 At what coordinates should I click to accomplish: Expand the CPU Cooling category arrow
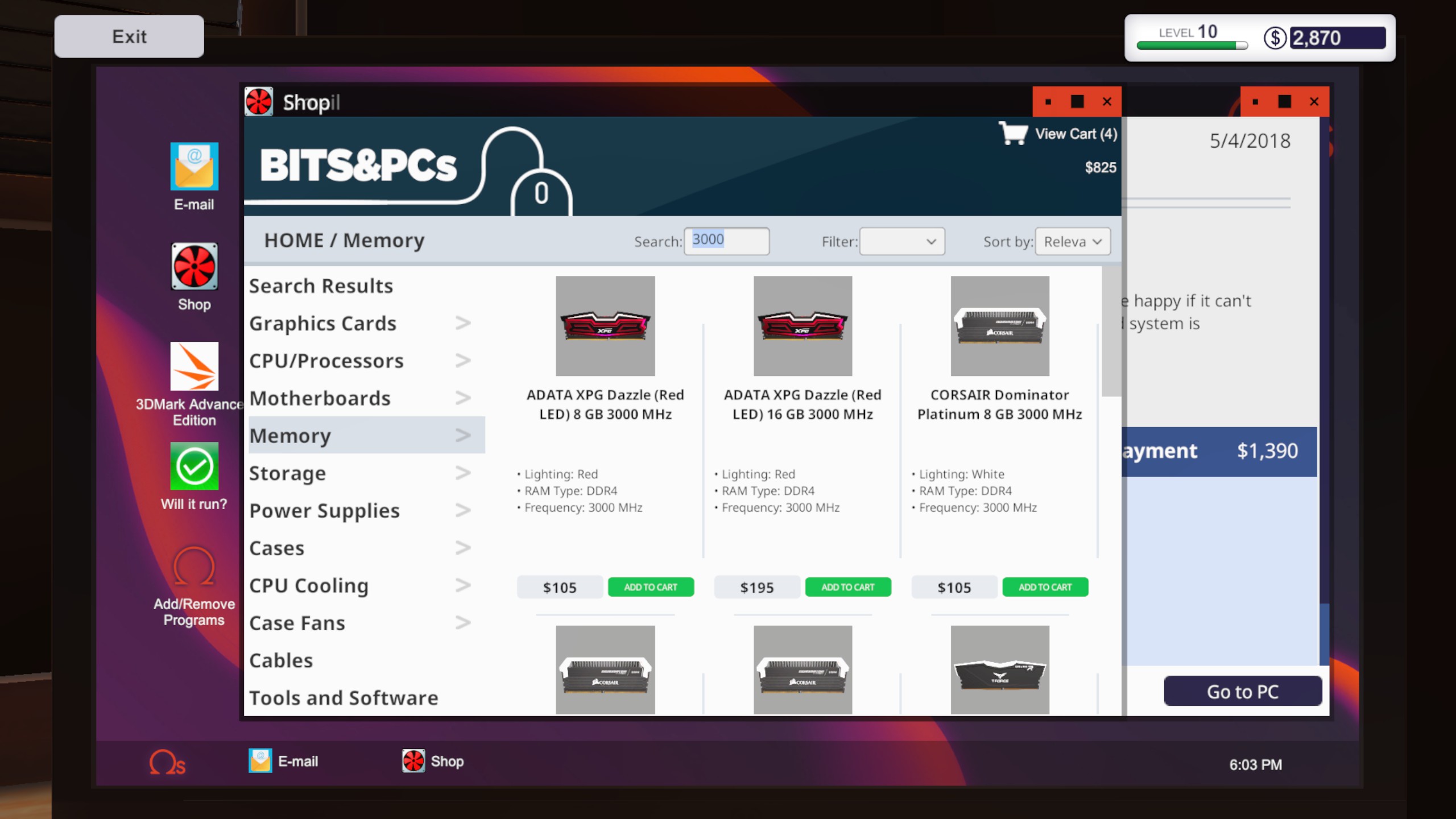click(x=463, y=585)
